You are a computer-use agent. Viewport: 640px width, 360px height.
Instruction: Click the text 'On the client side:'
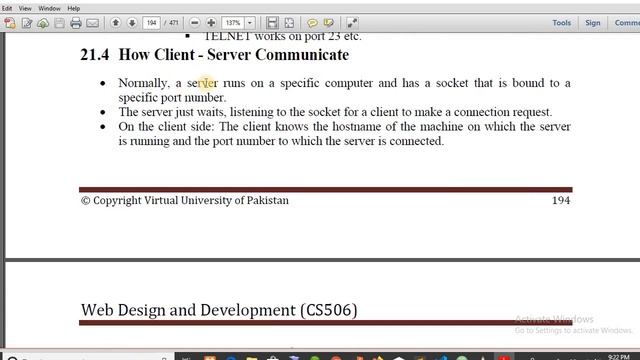166,127
